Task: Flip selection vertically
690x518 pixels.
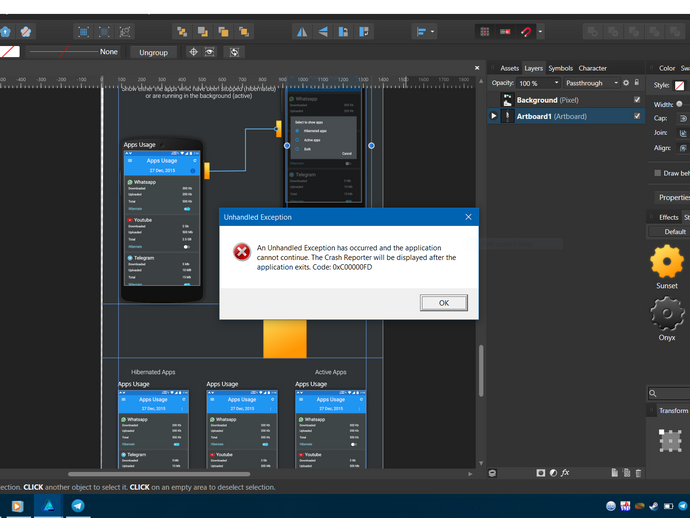Action: click(x=323, y=32)
